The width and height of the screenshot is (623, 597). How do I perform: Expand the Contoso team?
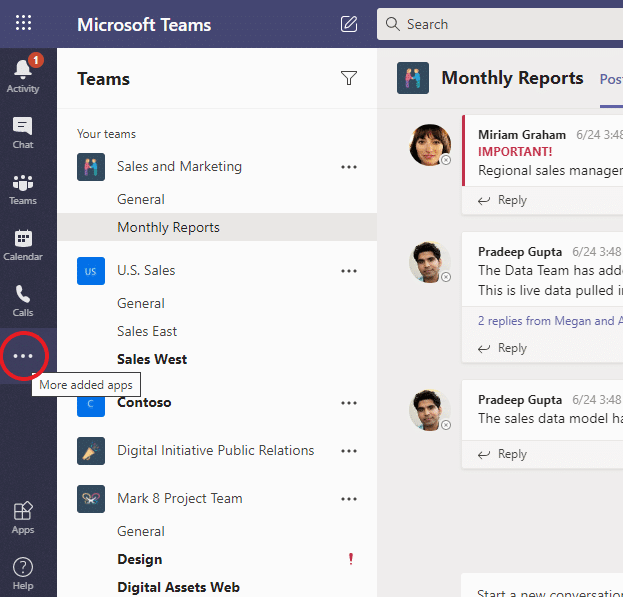[144, 402]
